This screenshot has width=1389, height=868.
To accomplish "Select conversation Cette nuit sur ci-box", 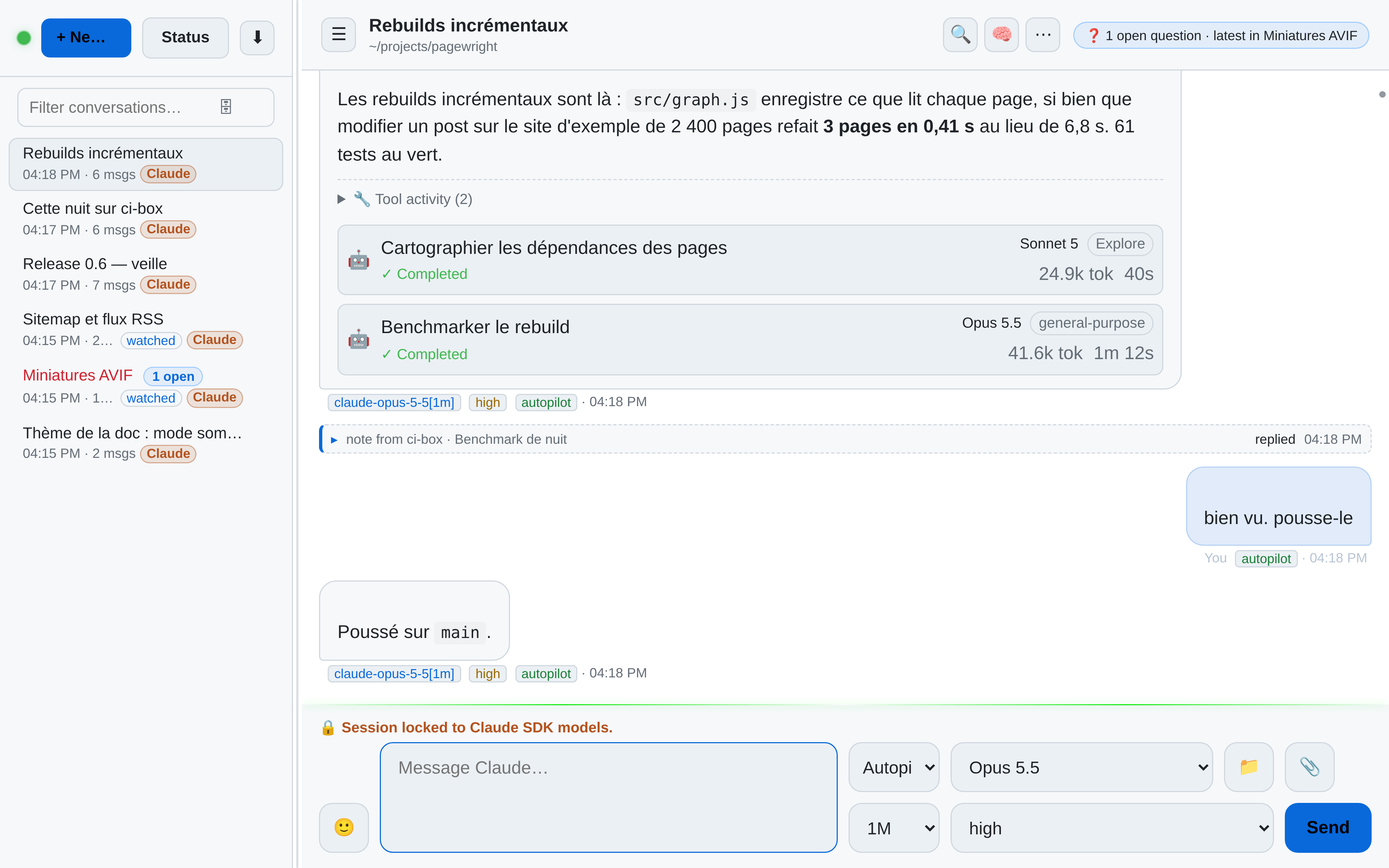I will 146,219.
